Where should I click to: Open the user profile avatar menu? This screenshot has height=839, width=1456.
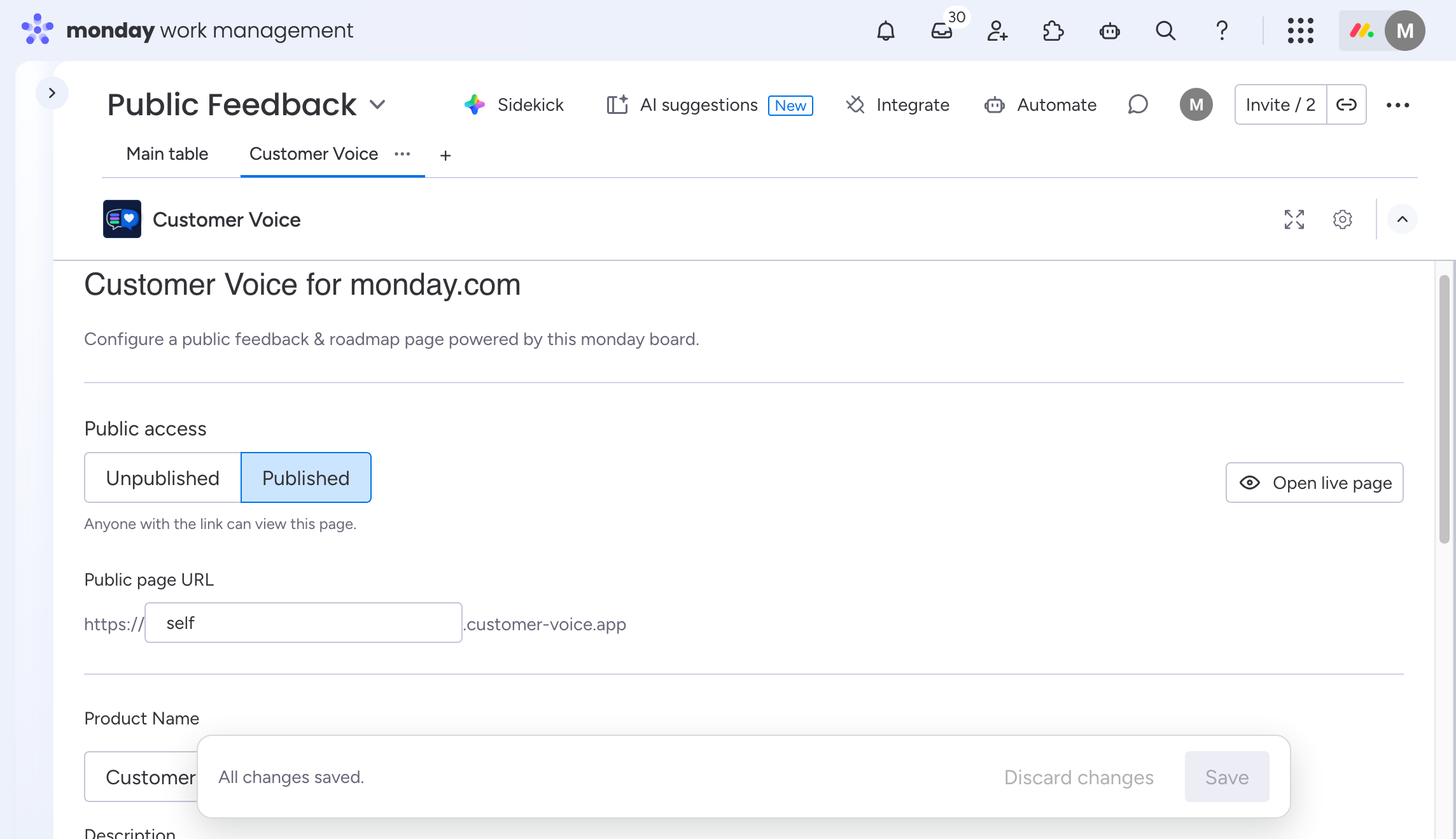tap(1404, 31)
